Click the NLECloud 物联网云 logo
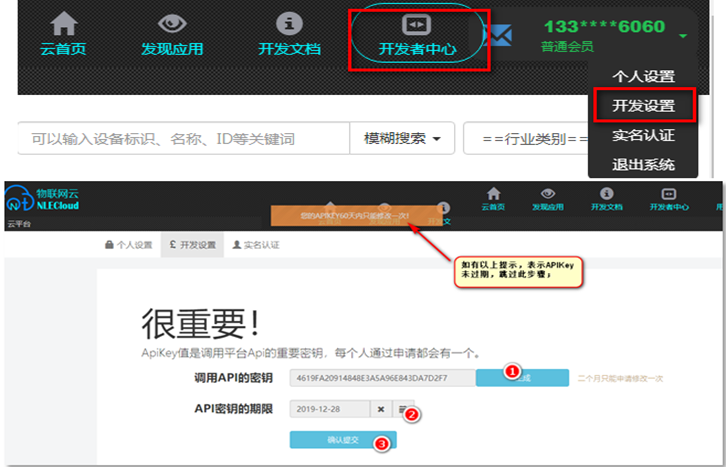This screenshot has height=467, width=726. (43, 199)
